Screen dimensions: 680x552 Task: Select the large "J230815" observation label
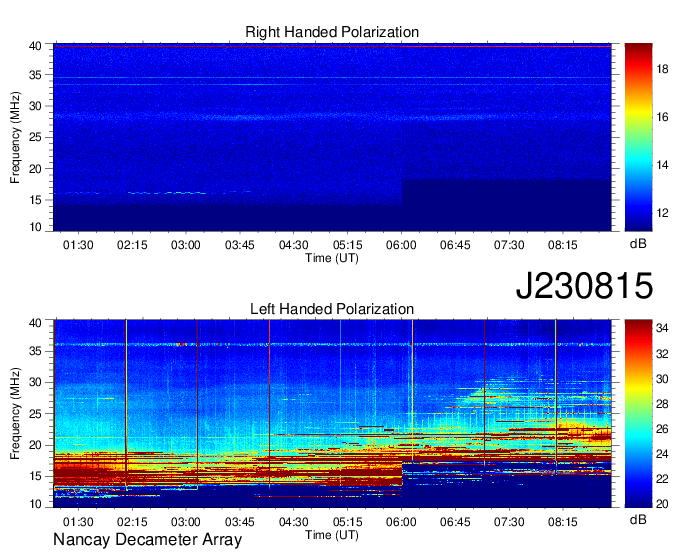584,285
